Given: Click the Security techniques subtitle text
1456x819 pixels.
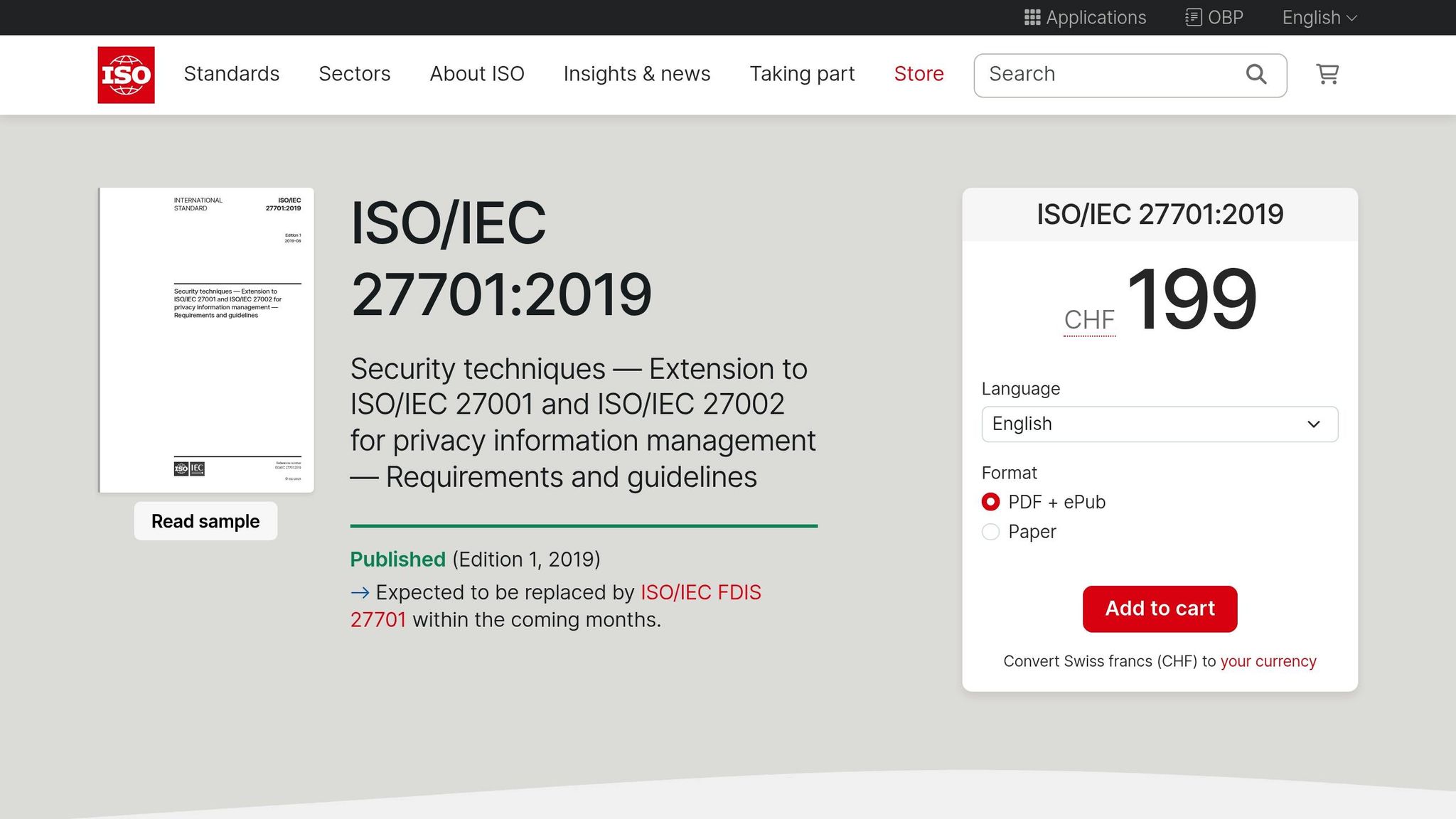Looking at the screenshot, I should [583, 423].
